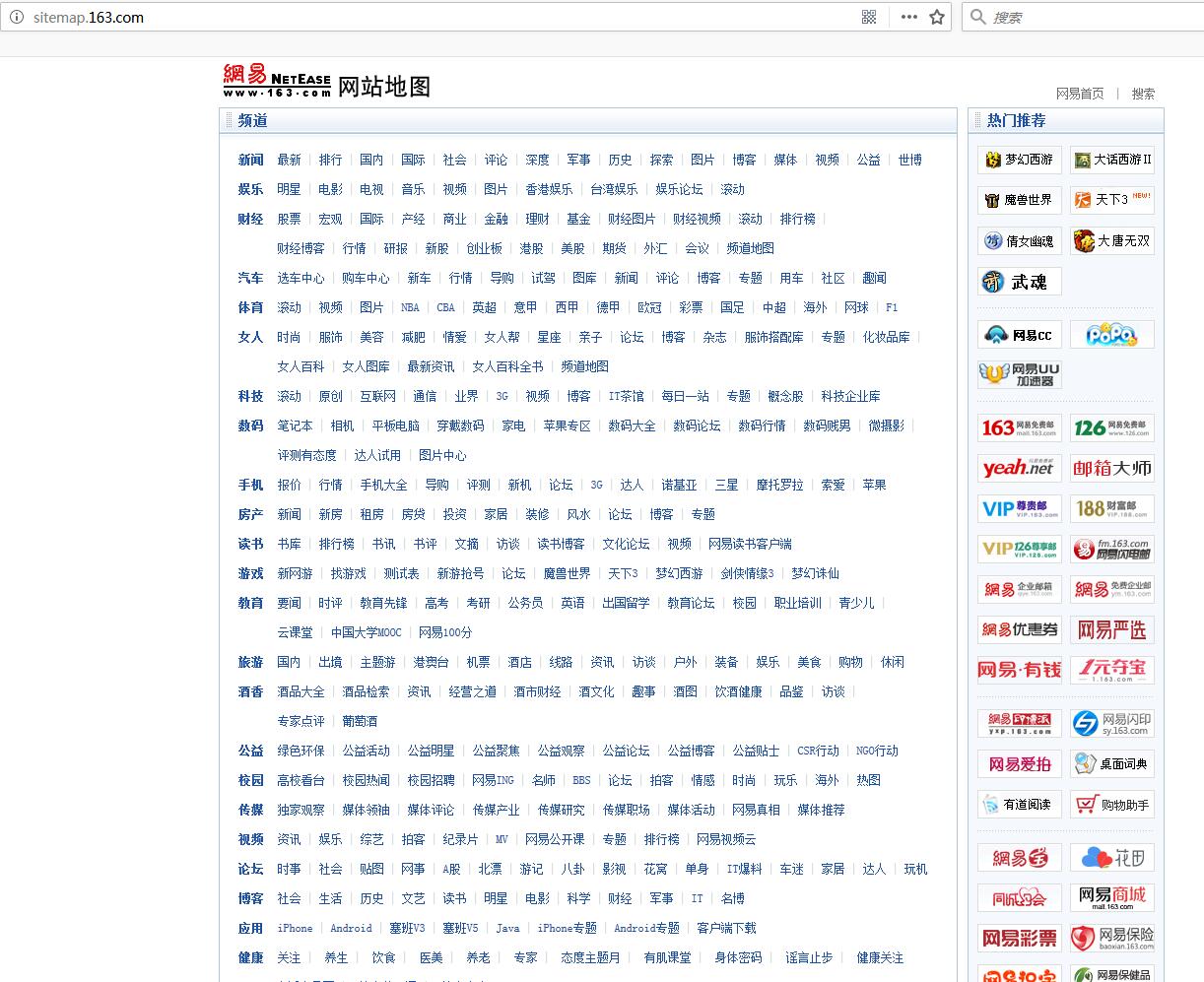Open the 购物助手 icon link

coord(1112,805)
